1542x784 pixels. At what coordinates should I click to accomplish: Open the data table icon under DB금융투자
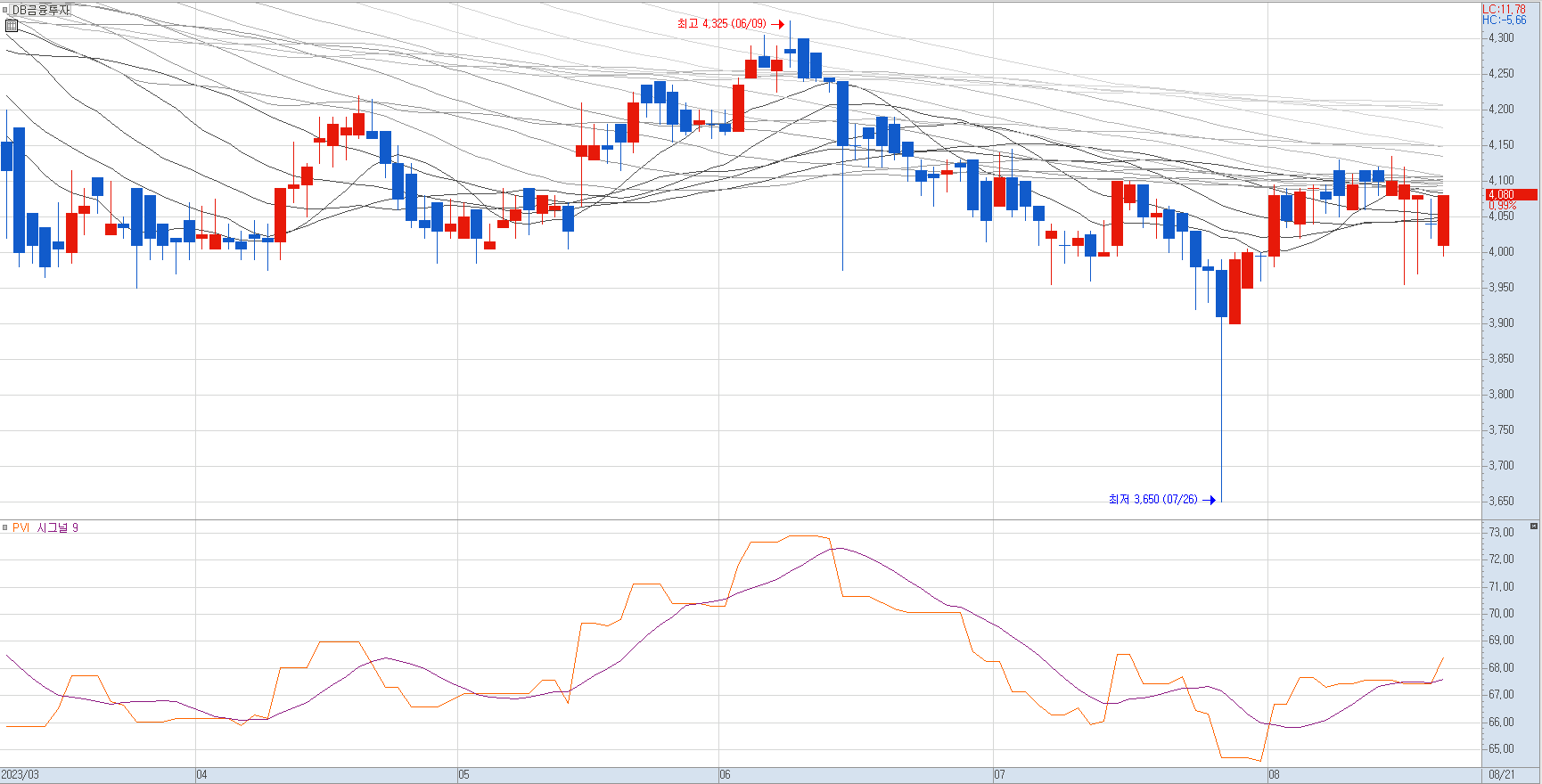12,26
